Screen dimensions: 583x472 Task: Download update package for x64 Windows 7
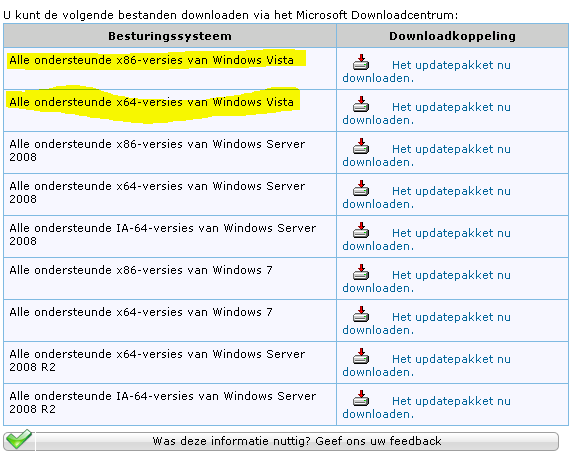(x=426, y=324)
